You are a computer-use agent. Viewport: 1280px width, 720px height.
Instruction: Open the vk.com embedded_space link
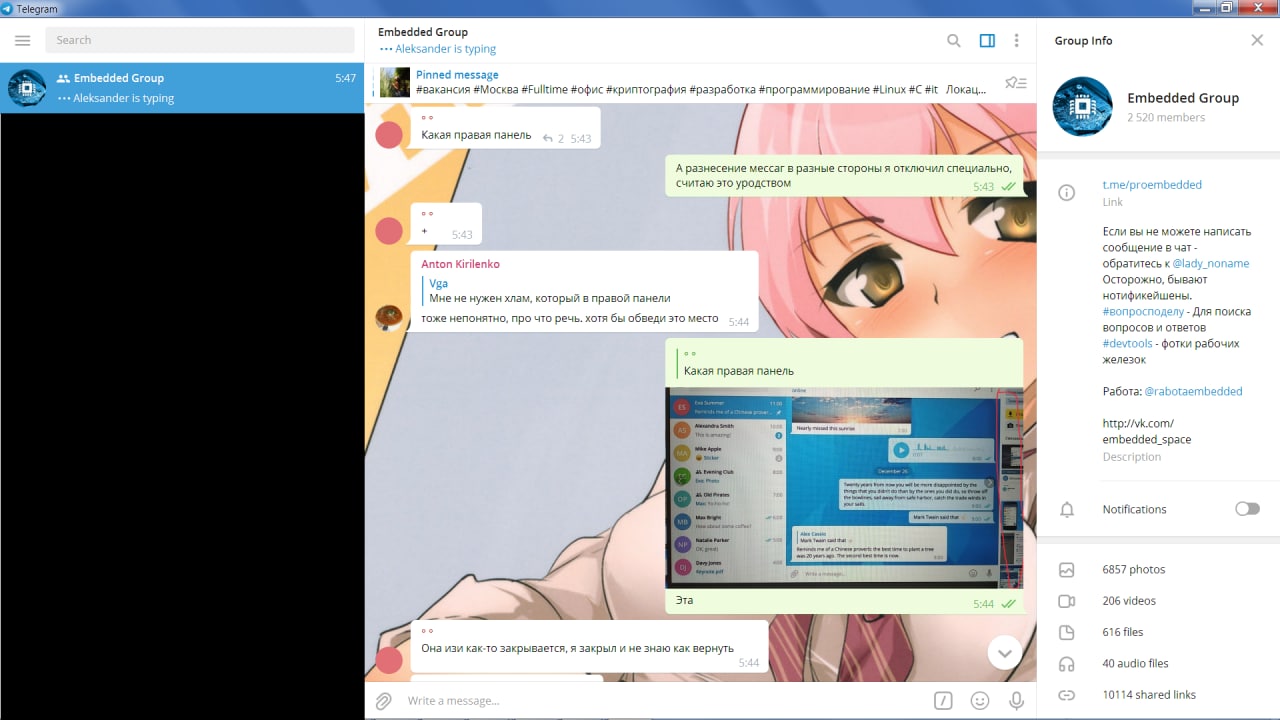click(x=1147, y=431)
